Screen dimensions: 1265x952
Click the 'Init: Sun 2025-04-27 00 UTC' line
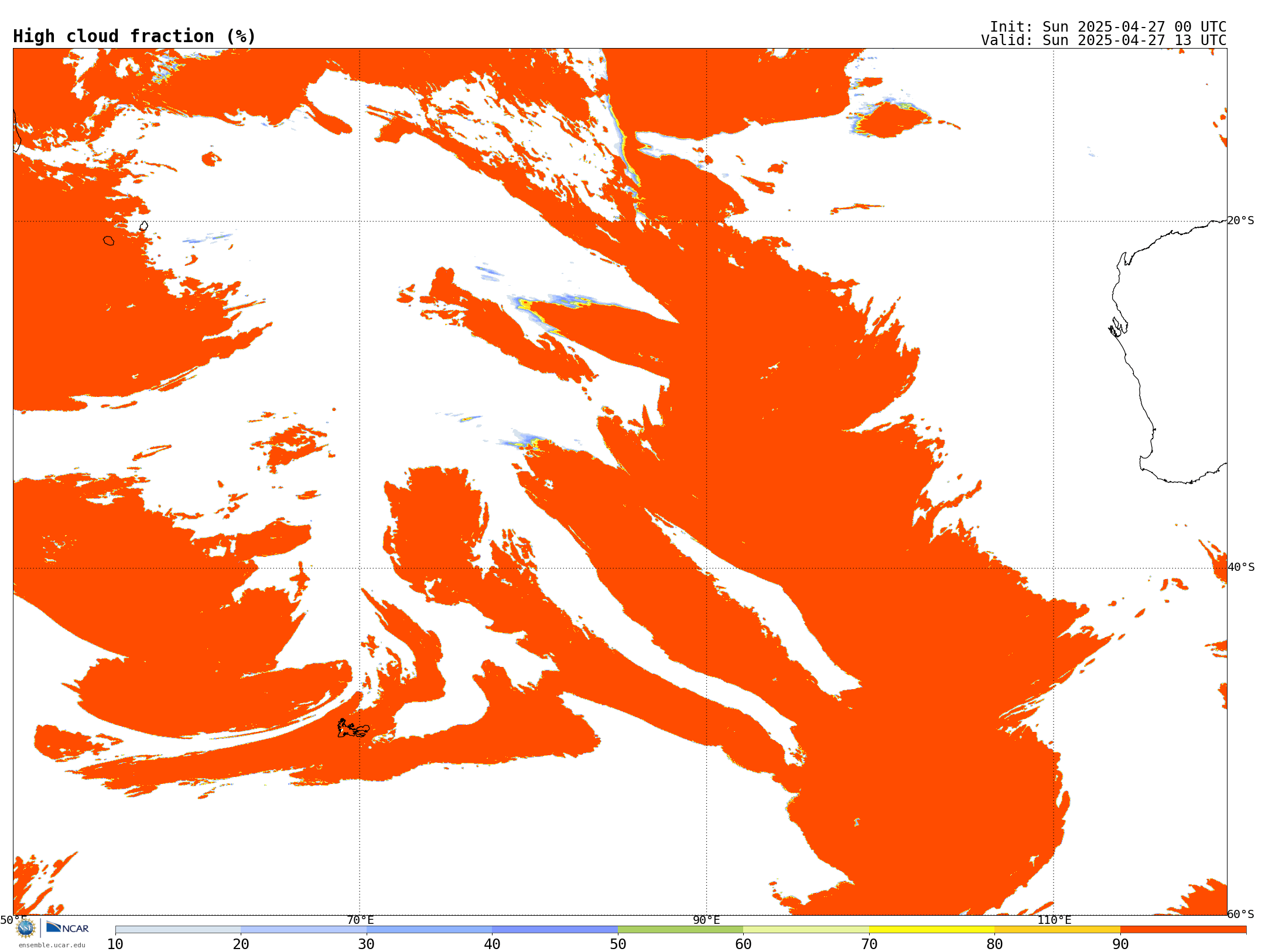coord(1107,27)
